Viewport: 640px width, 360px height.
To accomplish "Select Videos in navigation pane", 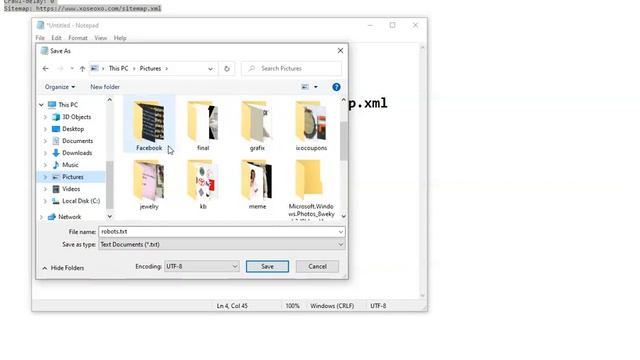I will tap(71, 189).
